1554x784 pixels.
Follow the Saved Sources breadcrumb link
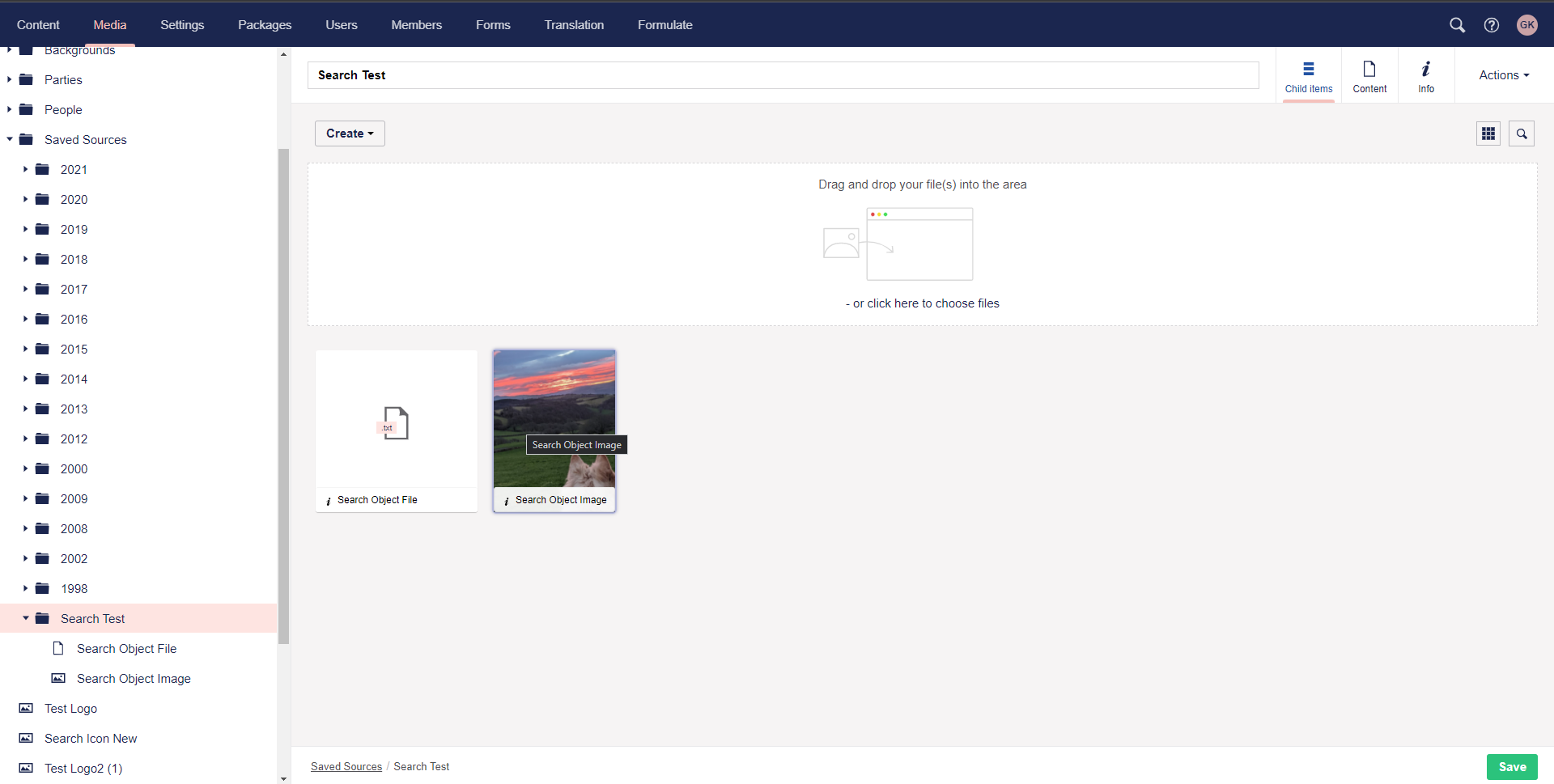(x=346, y=766)
